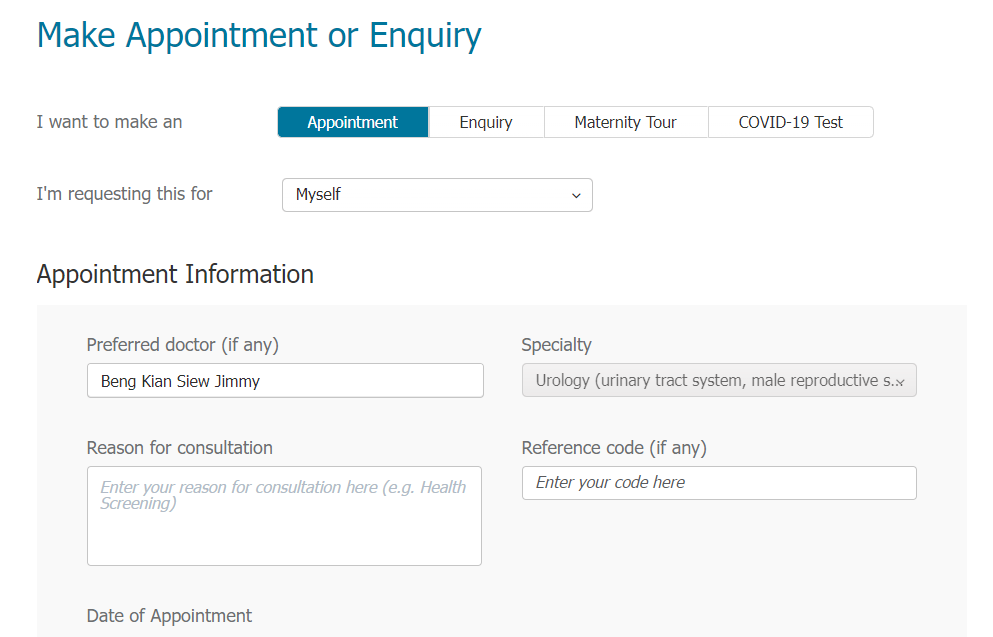This screenshot has height=637, width=993.
Task: Click the "I want to make an" label
Action: pyautogui.click(x=110, y=122)
